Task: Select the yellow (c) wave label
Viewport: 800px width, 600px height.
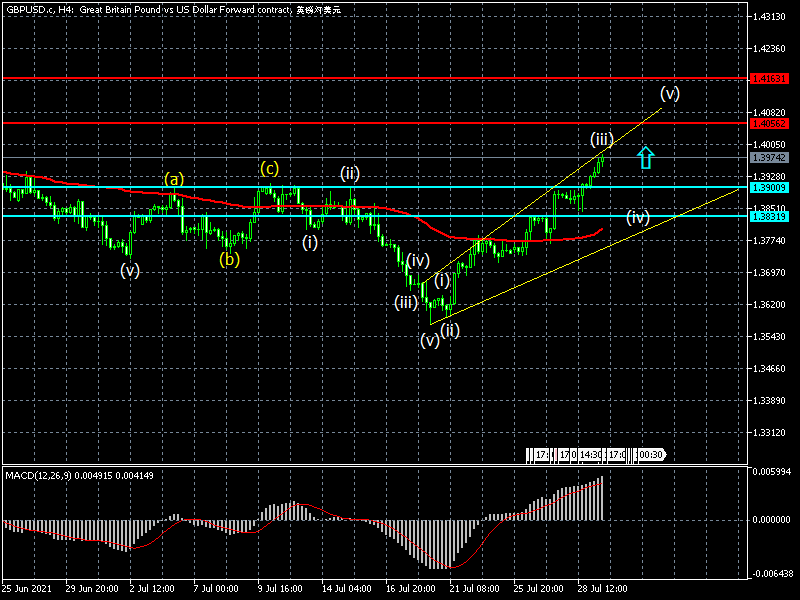Action: click(270, 168)
